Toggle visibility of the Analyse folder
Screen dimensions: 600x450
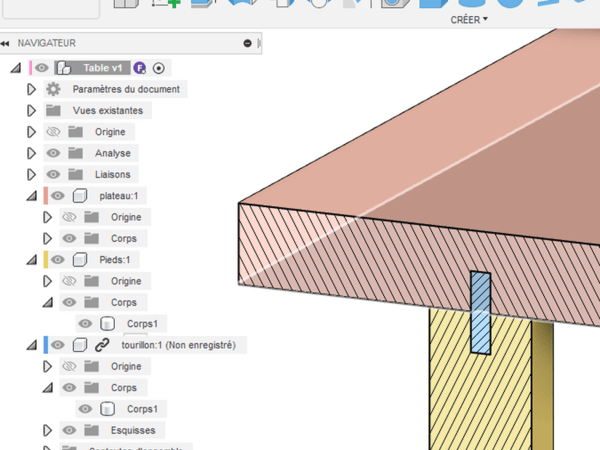click(x=53, y=153)
